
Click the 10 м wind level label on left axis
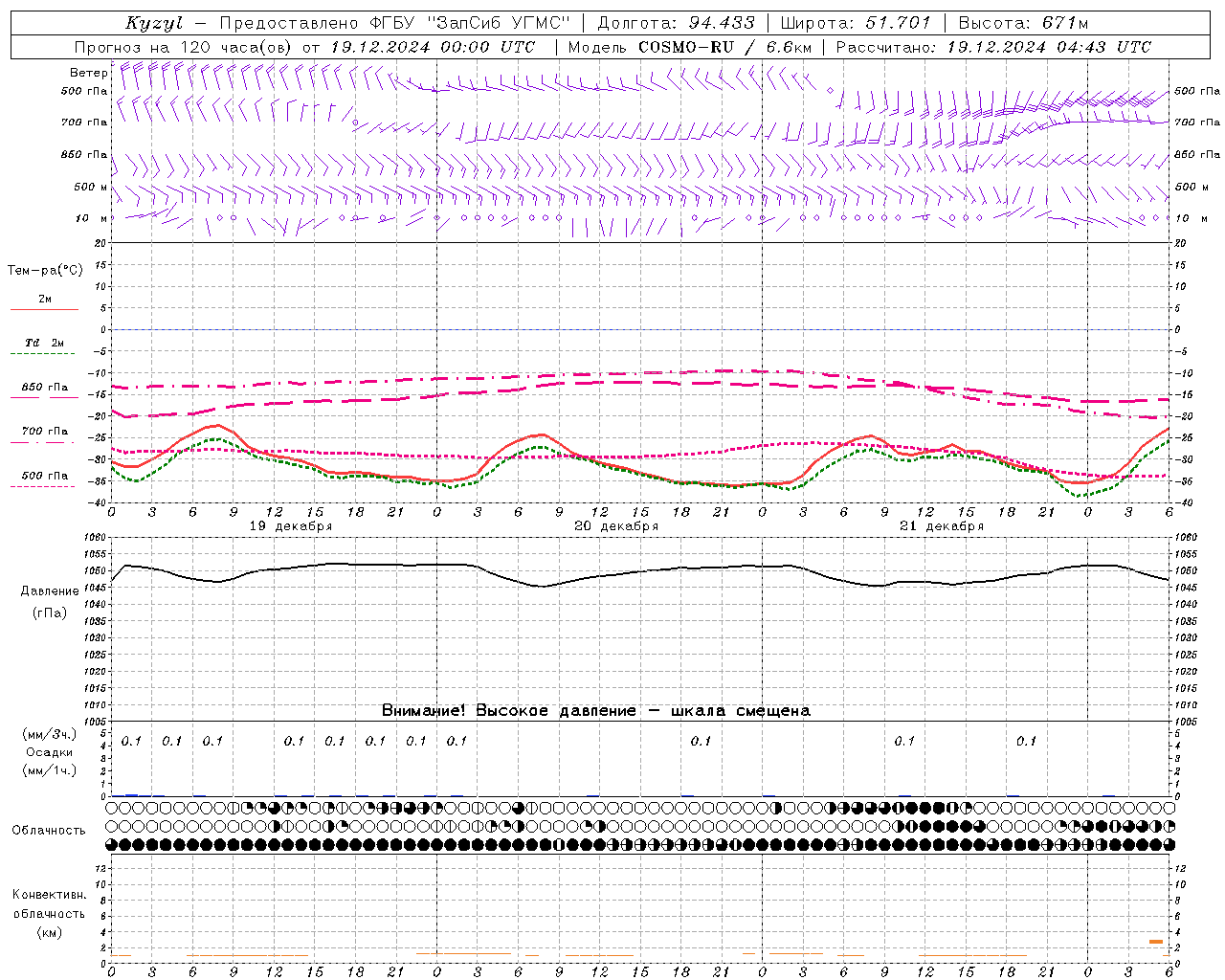tap(91, 218)
